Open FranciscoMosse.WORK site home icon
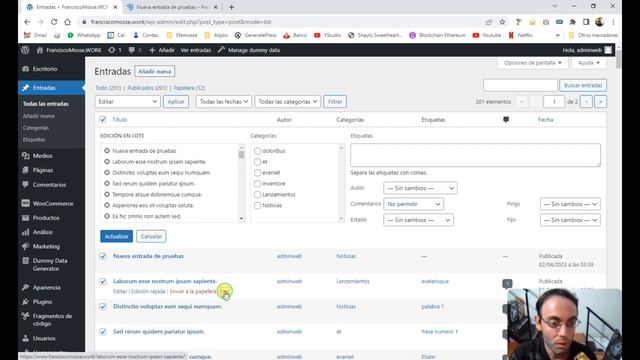This screenshot has width=640, height=360. [40, 50]
